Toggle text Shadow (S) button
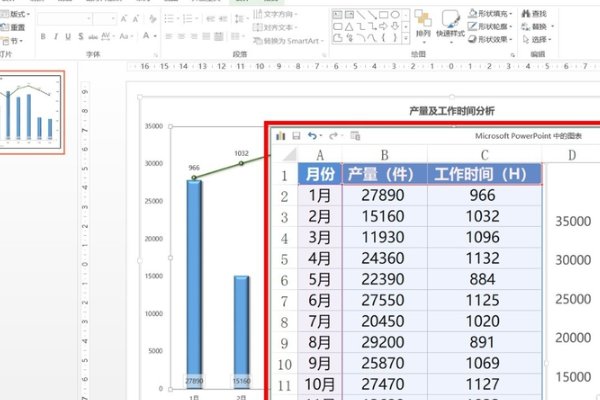This screenshot has height=400, width=600. 81,36
